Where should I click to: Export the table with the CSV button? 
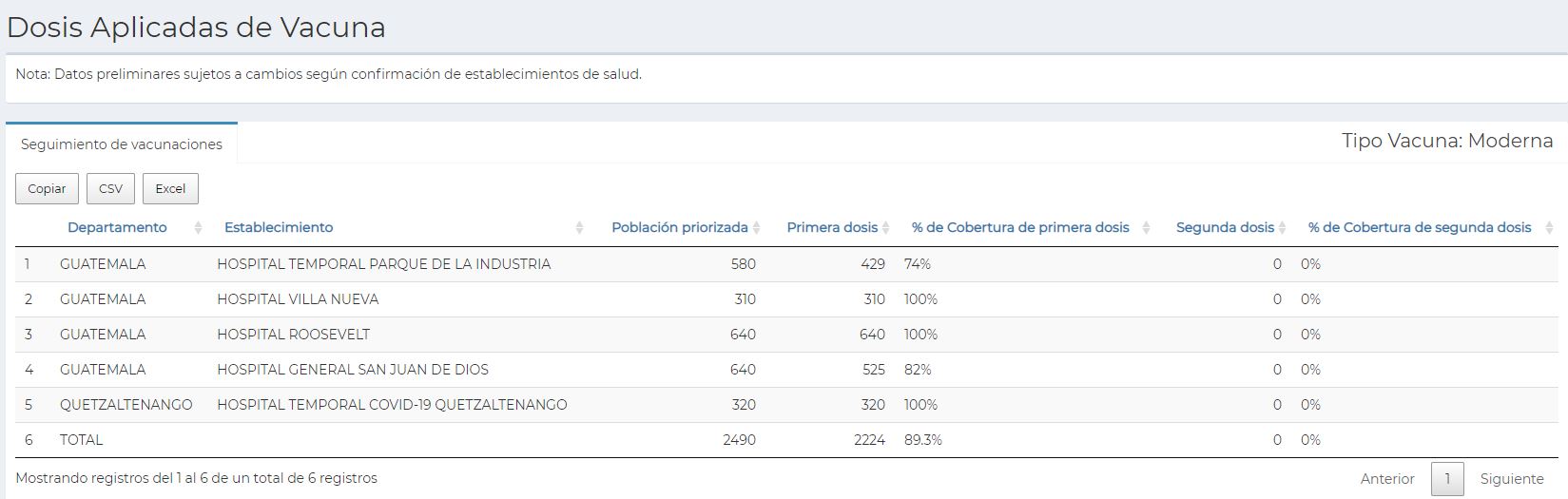110,188
